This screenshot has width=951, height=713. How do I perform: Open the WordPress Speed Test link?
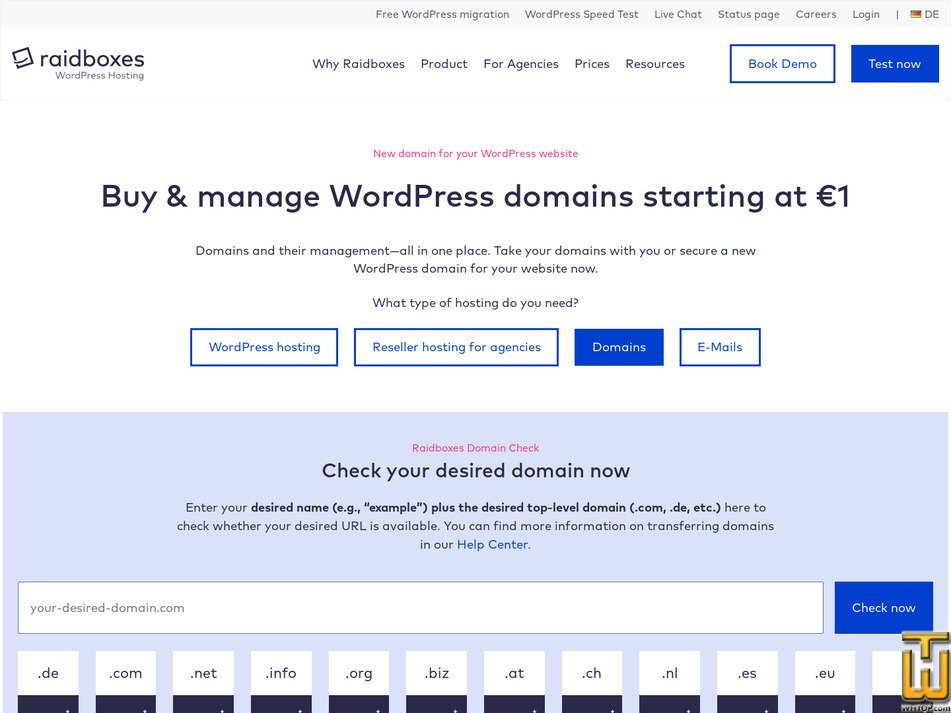point(581,14)
